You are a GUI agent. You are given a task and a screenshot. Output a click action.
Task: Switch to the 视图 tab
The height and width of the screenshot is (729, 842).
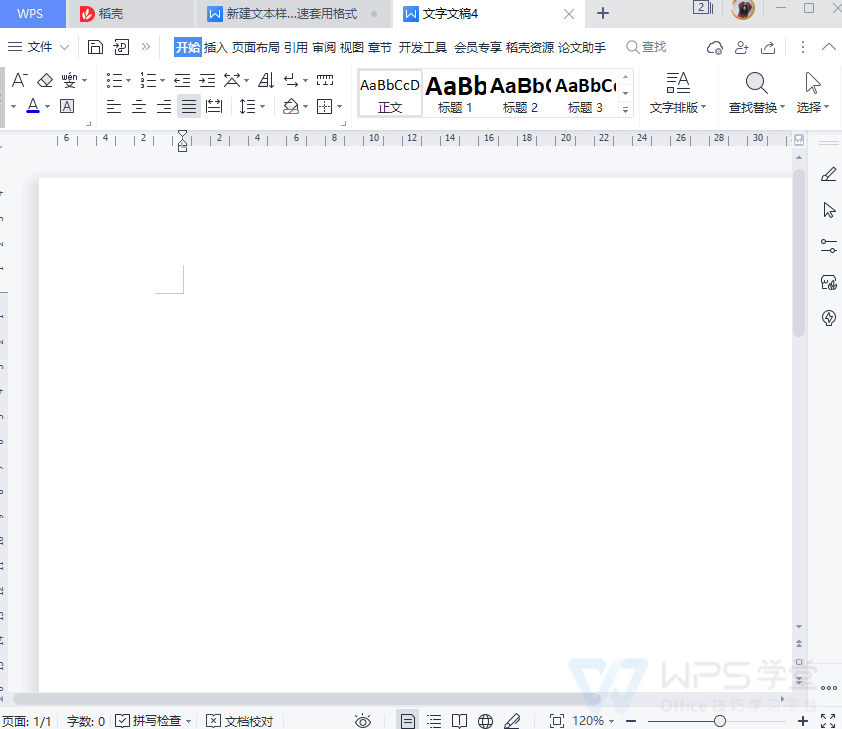352,47
